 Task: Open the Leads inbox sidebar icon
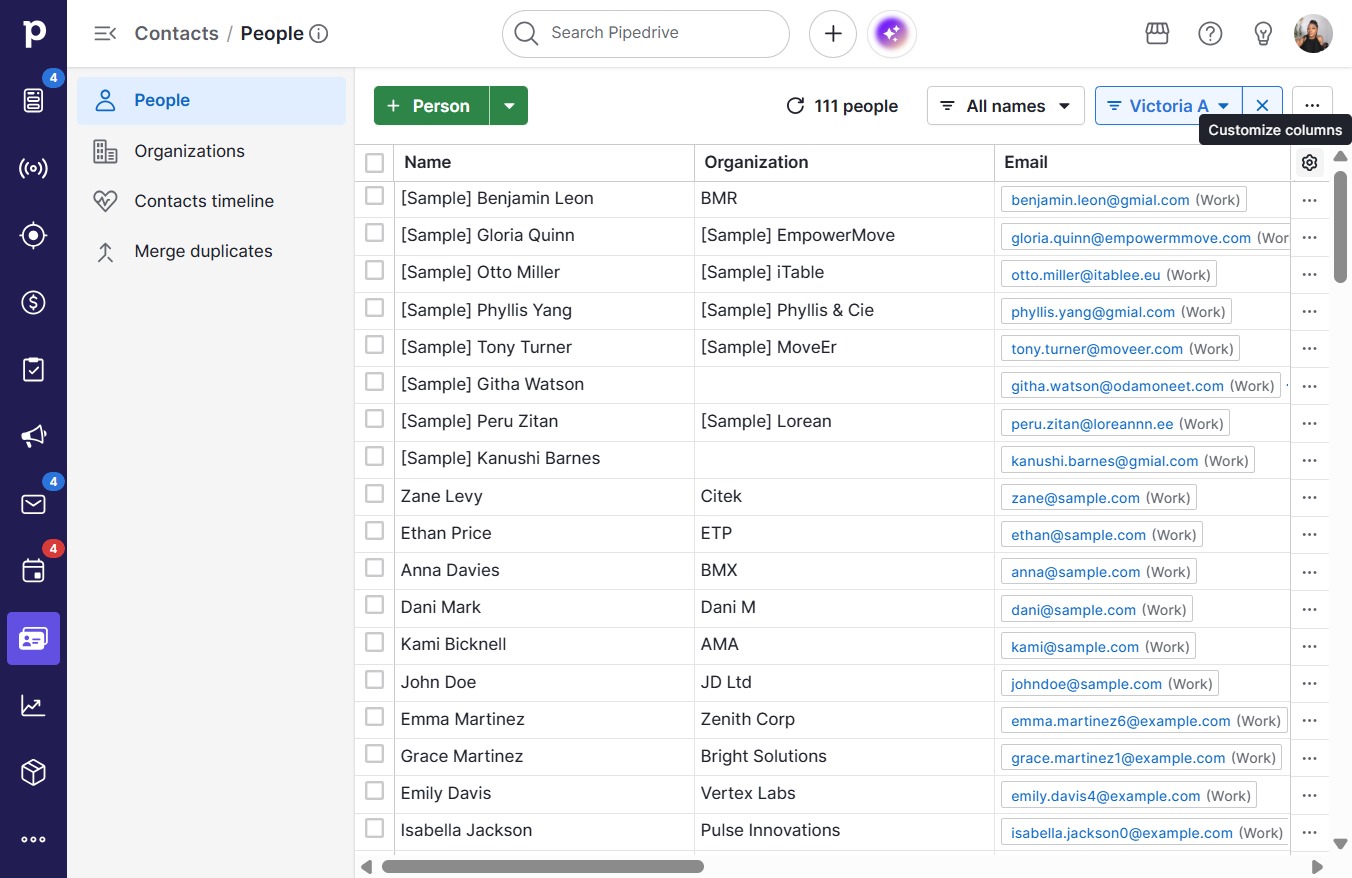(33, 100)
